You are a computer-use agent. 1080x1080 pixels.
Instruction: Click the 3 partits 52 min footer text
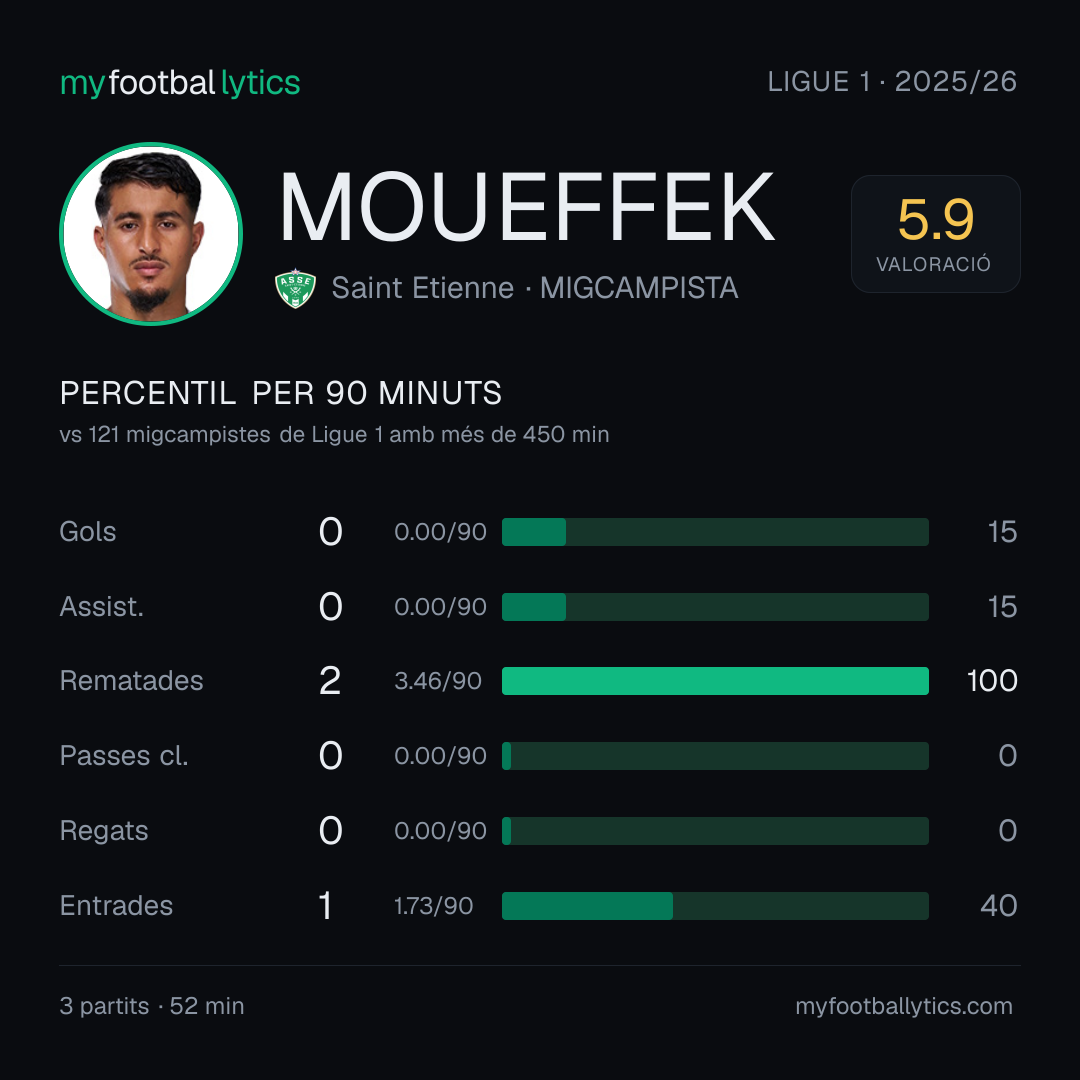152,1006
